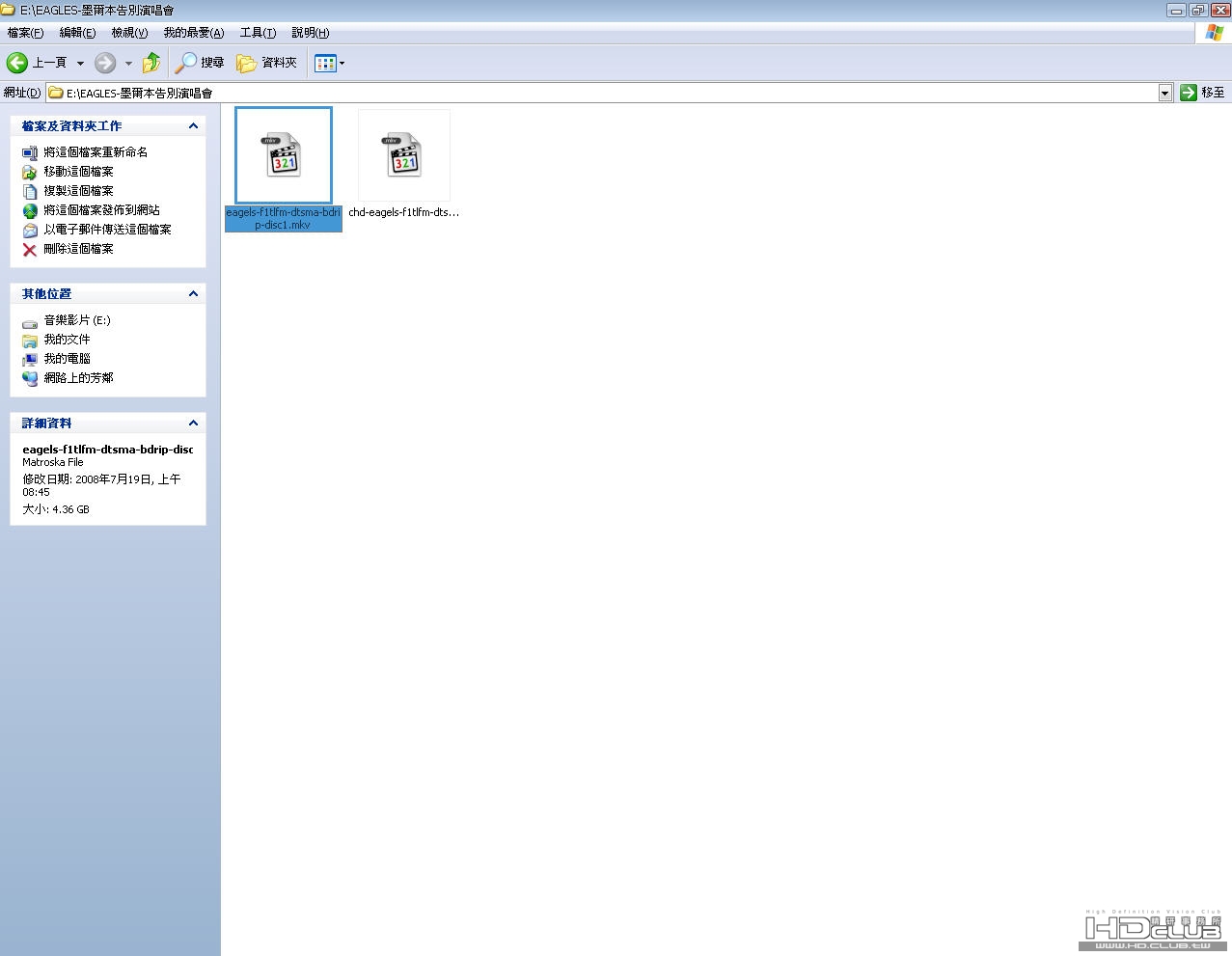Select the eagels-f1tlfm-dtsma-bdrip-disc1.mkv thumbnail

point(284,155)
